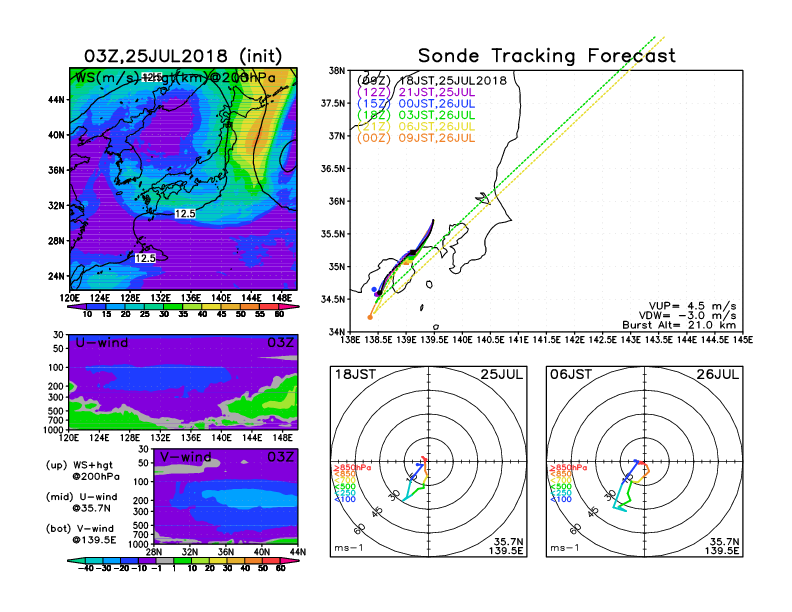This screenshot has height=612, width=792.
Task: Click '<100' in the 18JST hodograph legend
Action: click(345, 499)
